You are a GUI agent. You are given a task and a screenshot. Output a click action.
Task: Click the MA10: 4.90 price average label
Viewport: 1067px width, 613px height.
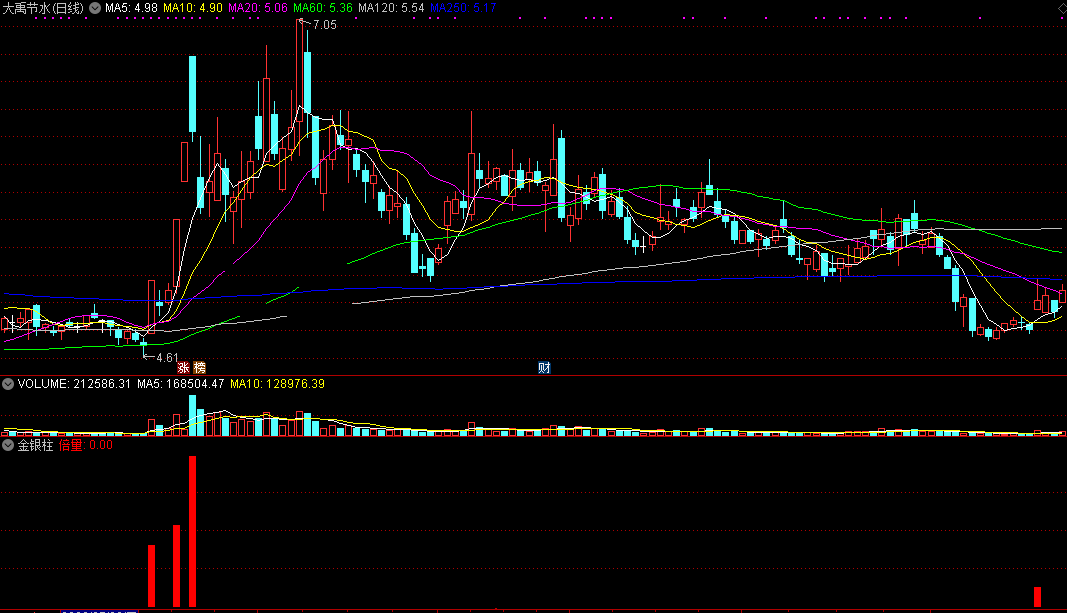pyautogui.click(x=193, y=8)
